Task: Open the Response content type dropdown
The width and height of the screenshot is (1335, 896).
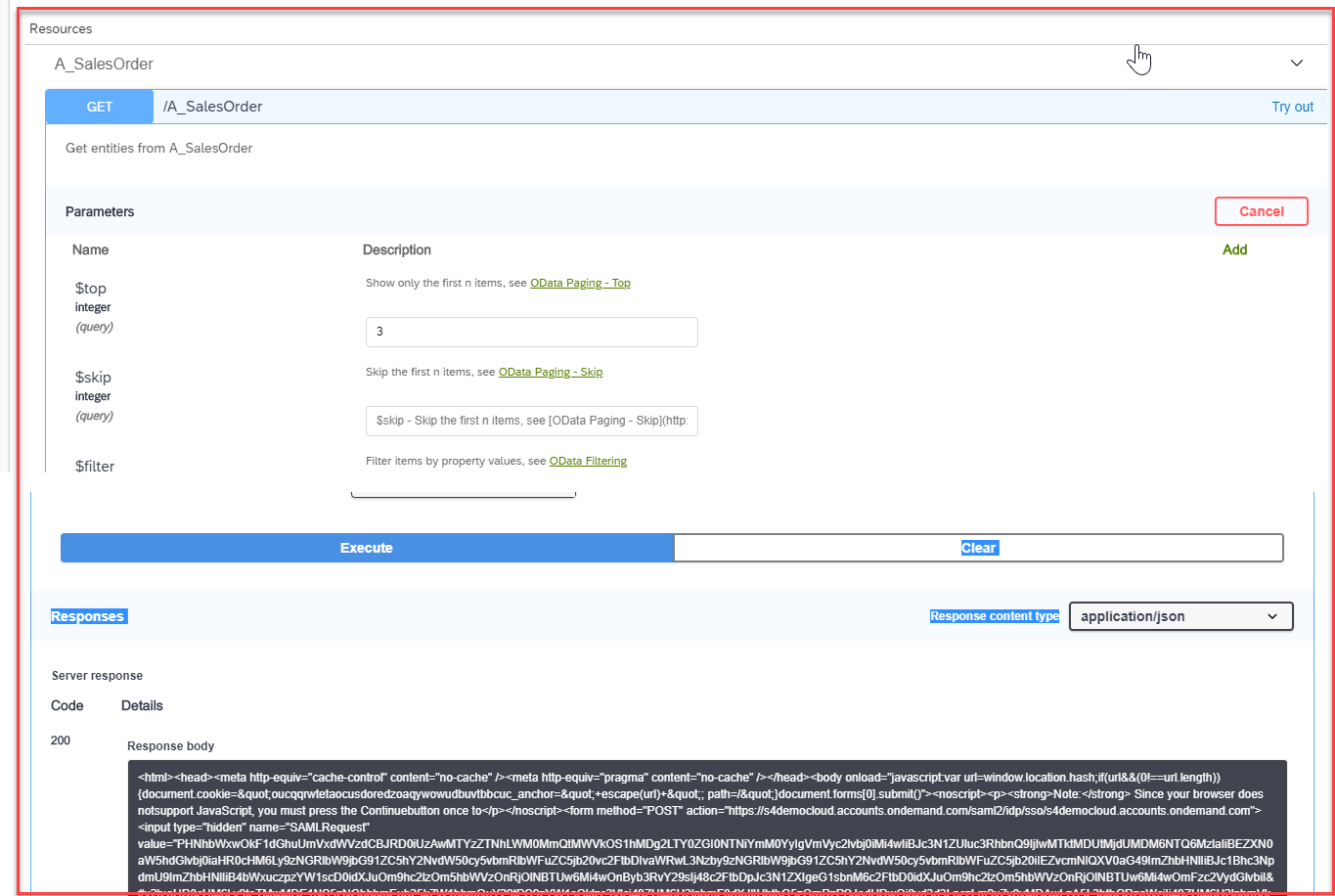Action: [x=1180, y=616]
